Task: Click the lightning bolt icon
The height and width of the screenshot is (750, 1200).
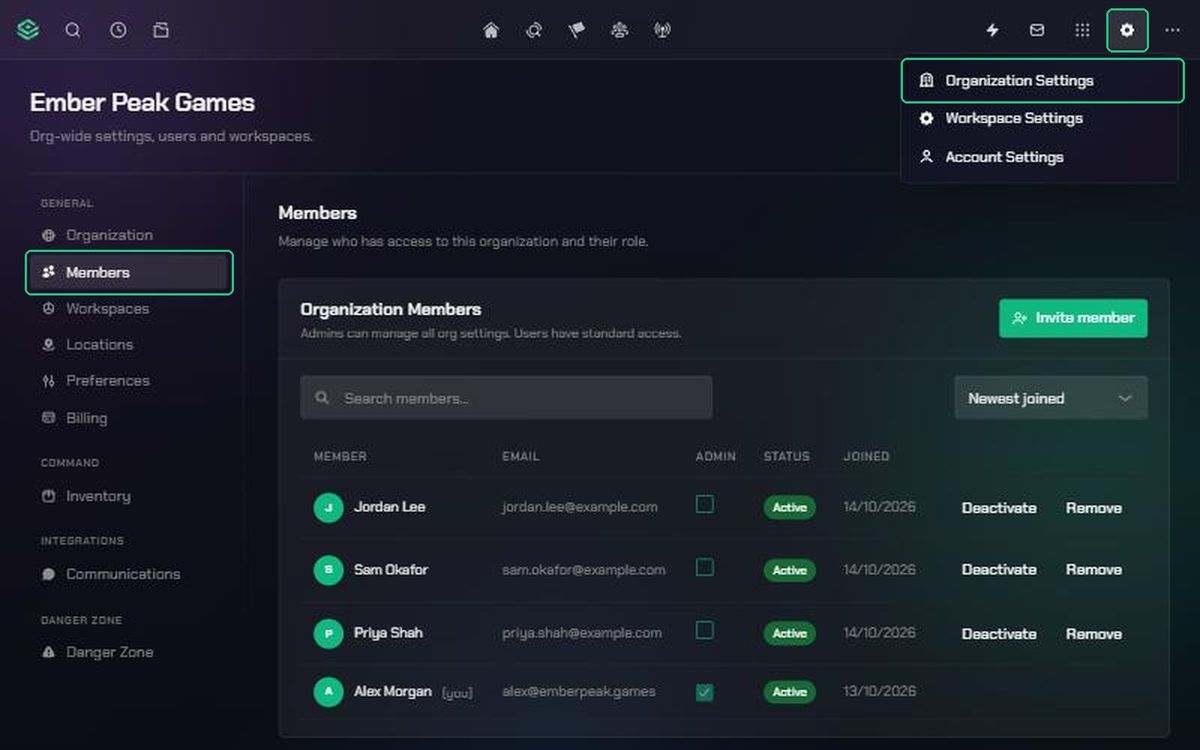Action: pos(992,30)
